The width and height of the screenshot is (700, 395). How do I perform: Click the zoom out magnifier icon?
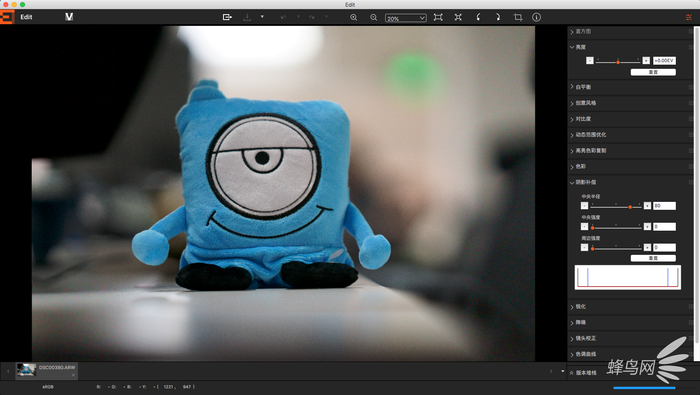tap(374, 17)
